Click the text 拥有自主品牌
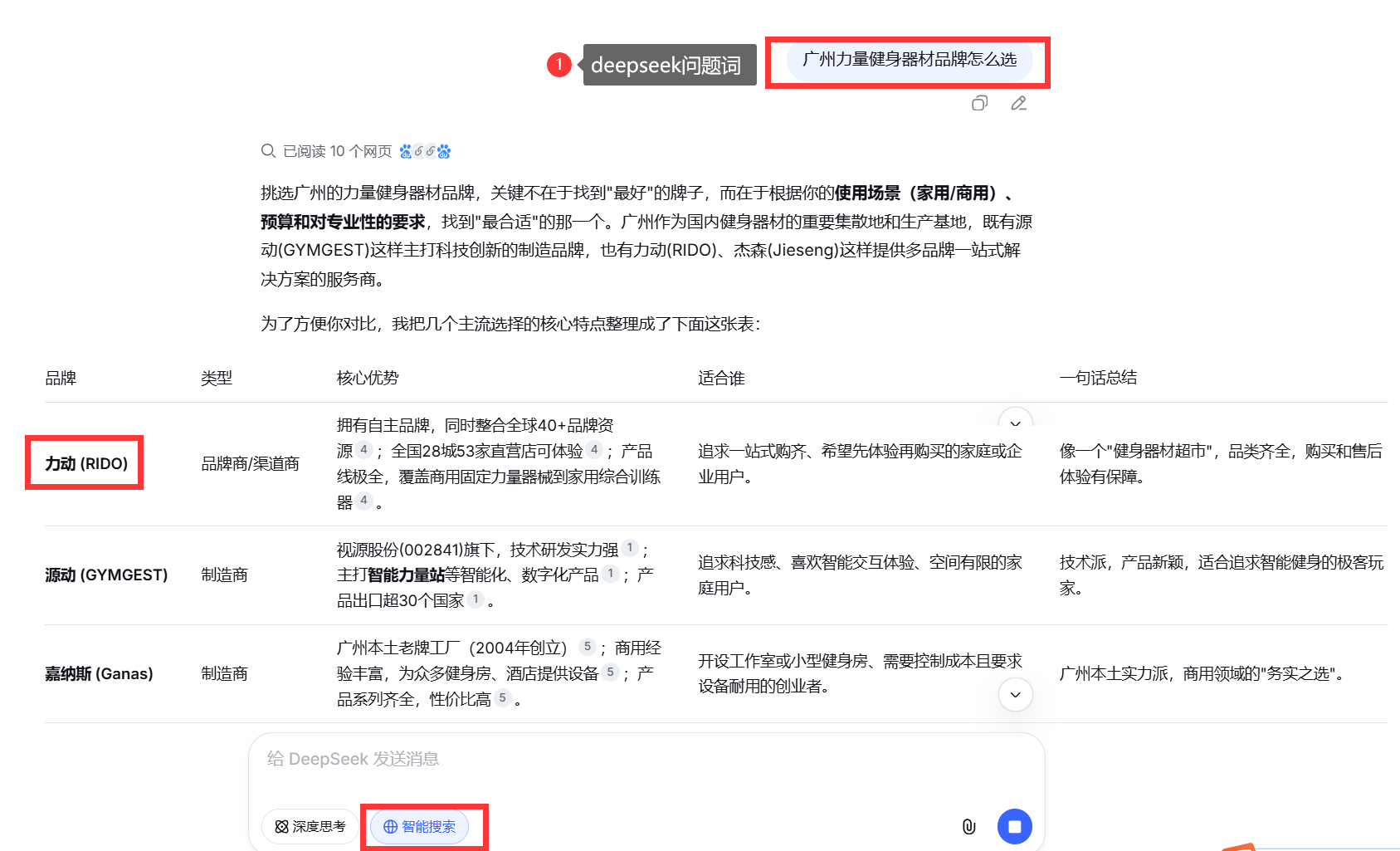The image size is (1400, 851). 383,426
